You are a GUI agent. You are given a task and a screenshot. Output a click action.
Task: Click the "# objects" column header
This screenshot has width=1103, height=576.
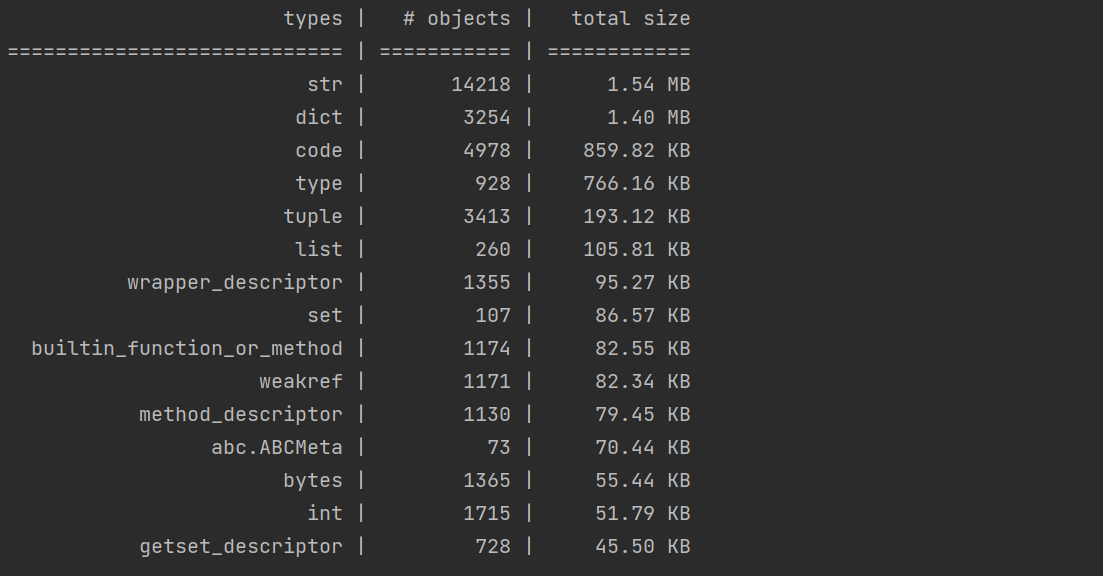(456, 19)
